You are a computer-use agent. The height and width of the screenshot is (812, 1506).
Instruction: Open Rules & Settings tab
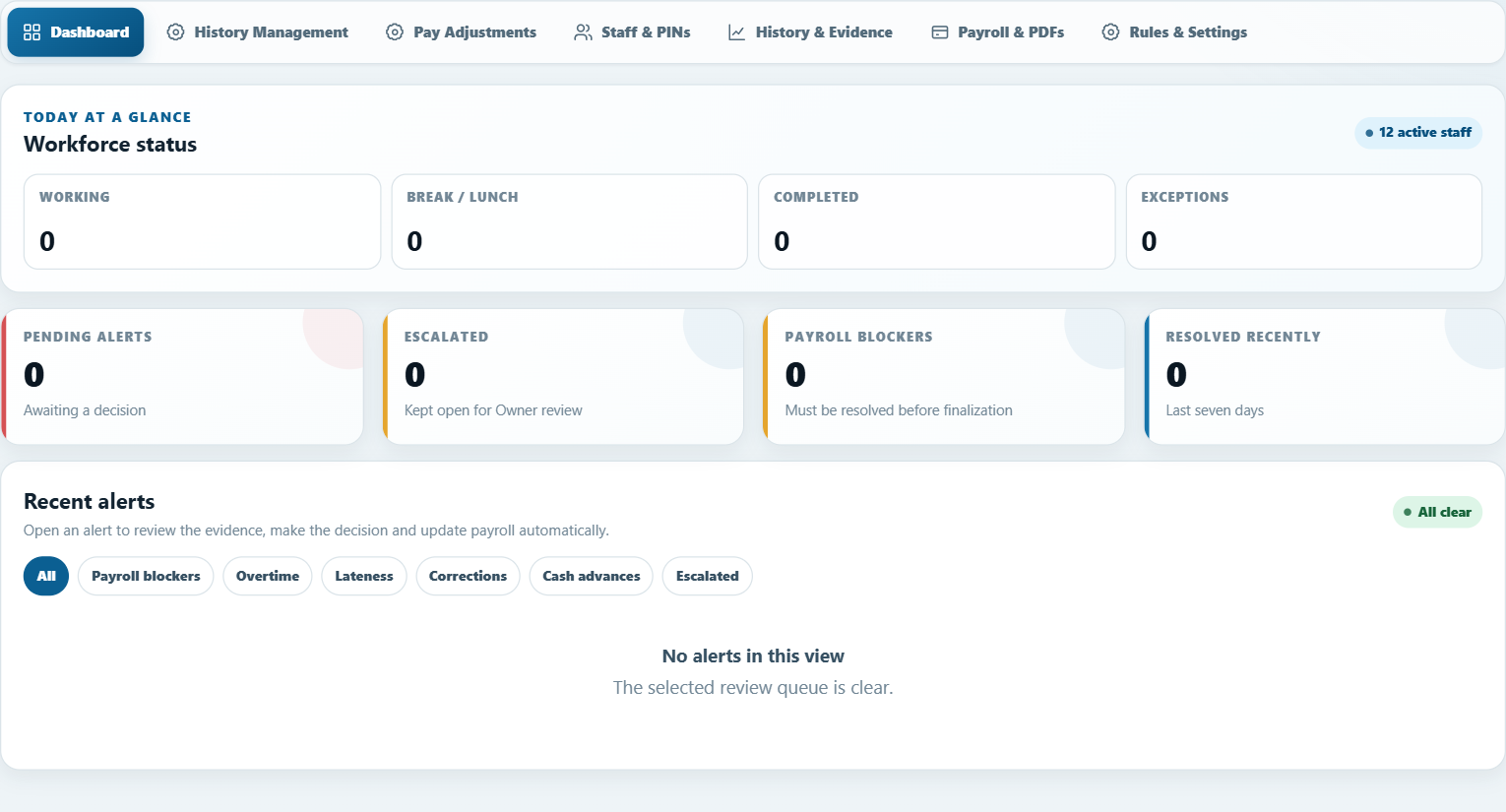click(x=1174, y=32)
